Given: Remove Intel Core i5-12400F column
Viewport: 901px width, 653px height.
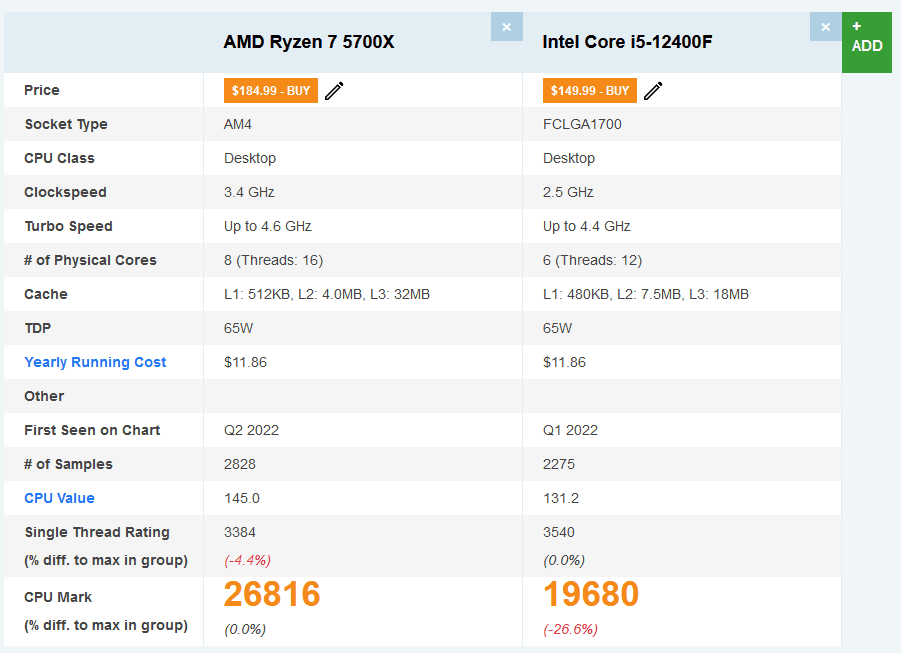Looking at the screenshot, I should tap(825, 26).
